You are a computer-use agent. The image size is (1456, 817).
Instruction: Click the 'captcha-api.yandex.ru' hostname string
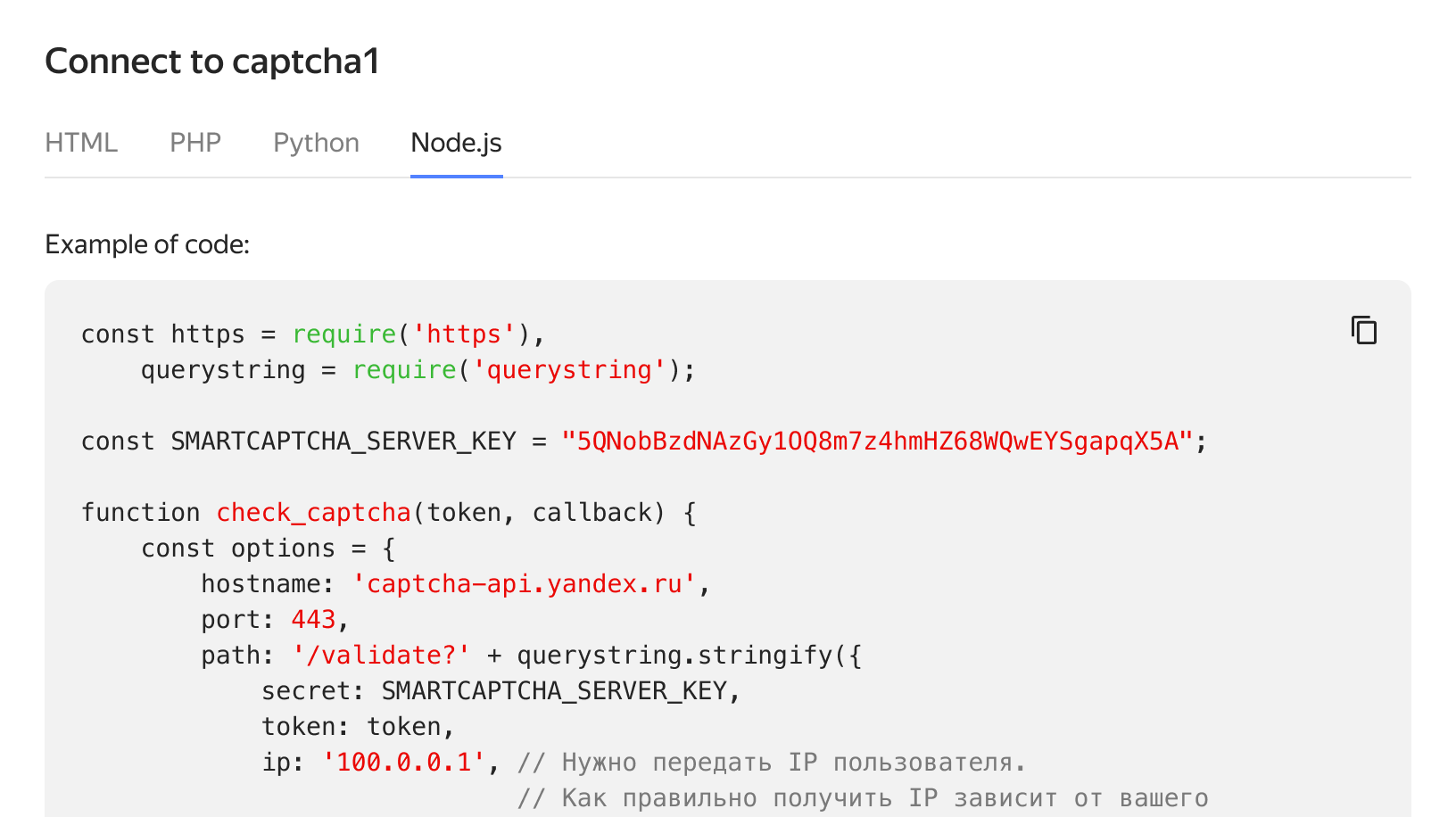[524, 584]
